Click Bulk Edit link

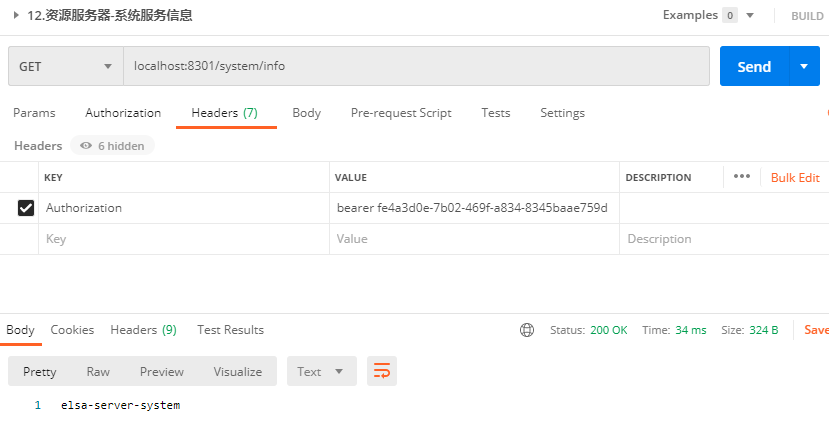[795, 178]
